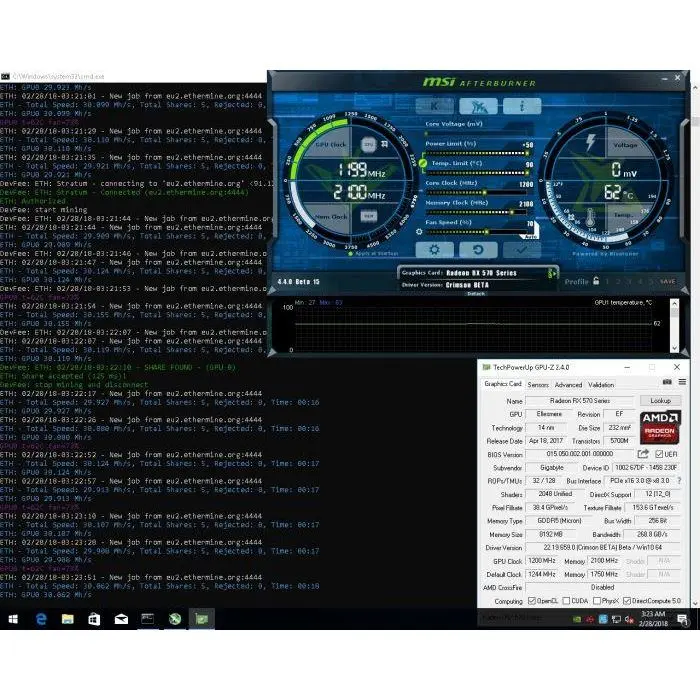The height and width of the screenshot is (700, 700).
Task: Click the profile lock icon
Action: [596, 281]
